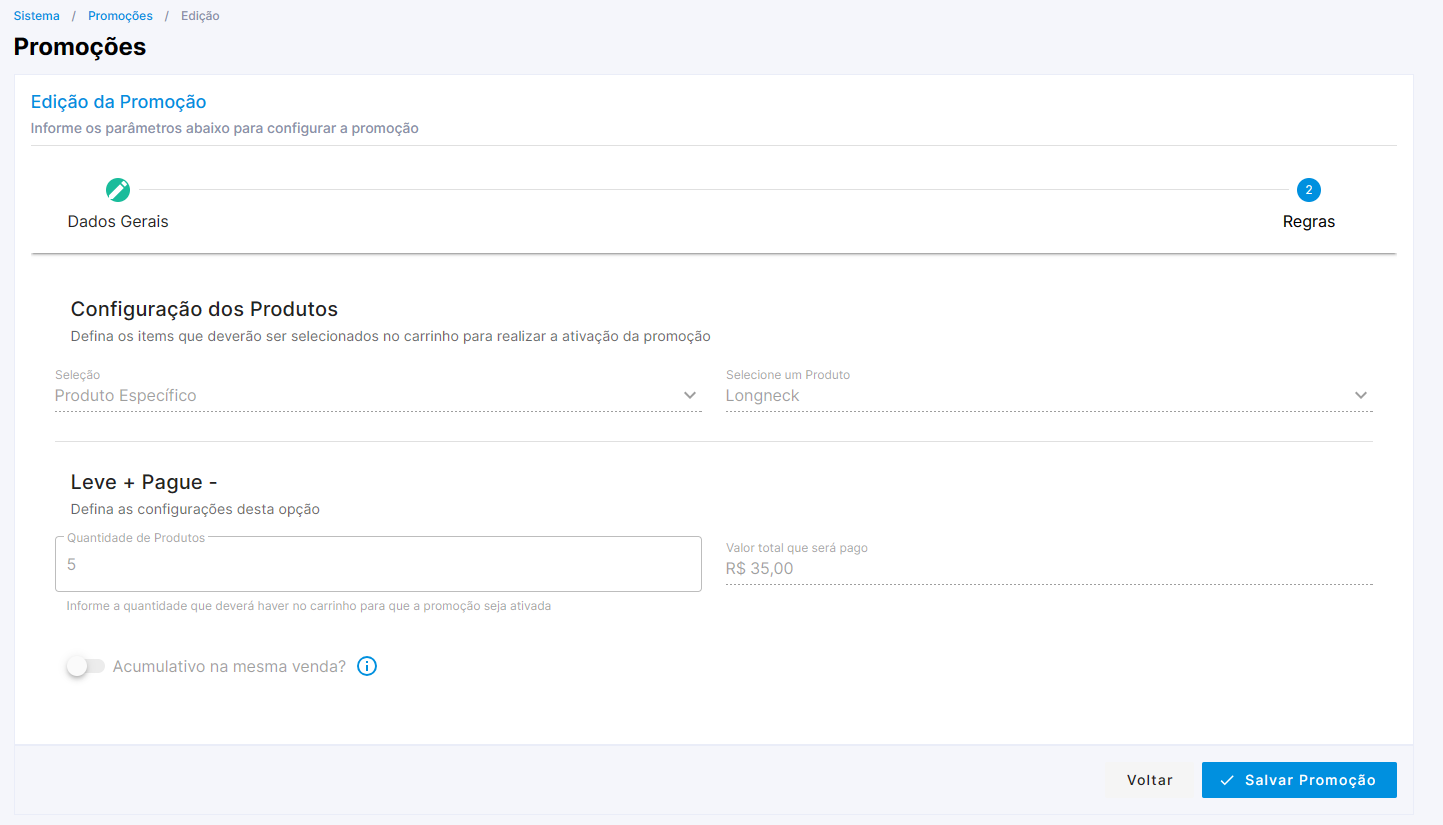Click the Voltar button
This screenshot has height=825, width=1443.
click(1150, 780)
